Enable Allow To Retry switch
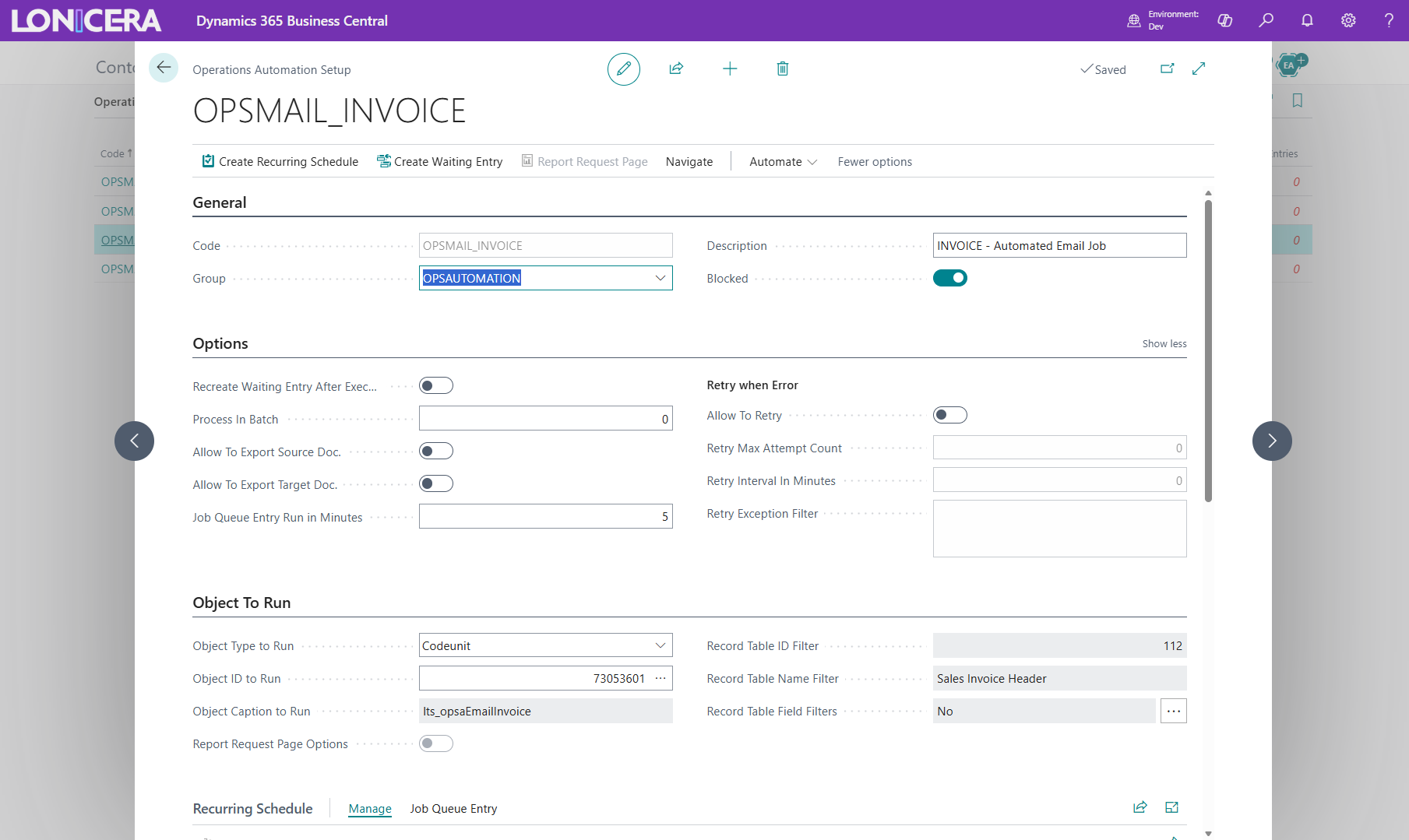1409x840 pixels. click(950, 415)
